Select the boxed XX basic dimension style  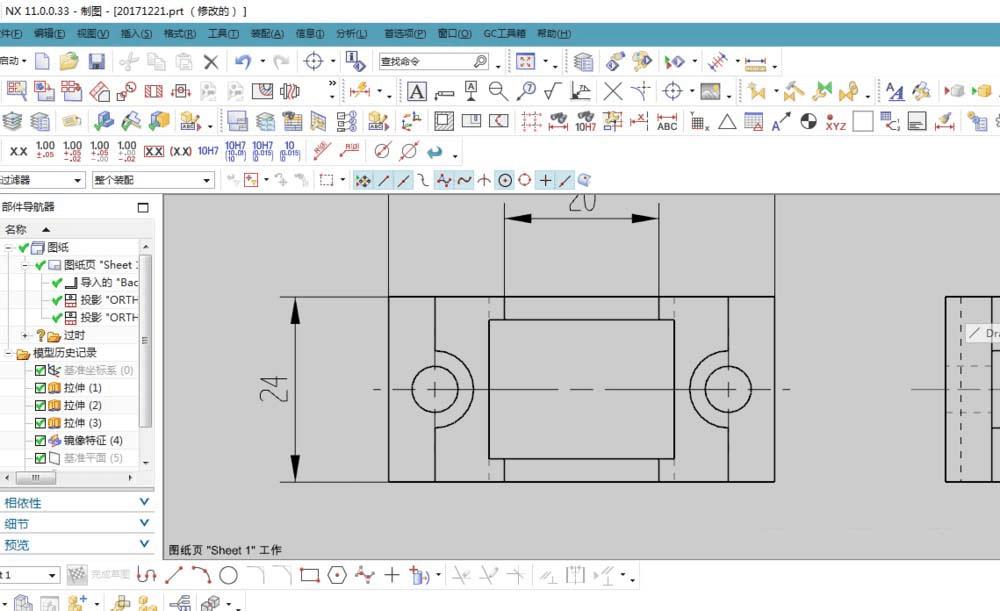154,151
